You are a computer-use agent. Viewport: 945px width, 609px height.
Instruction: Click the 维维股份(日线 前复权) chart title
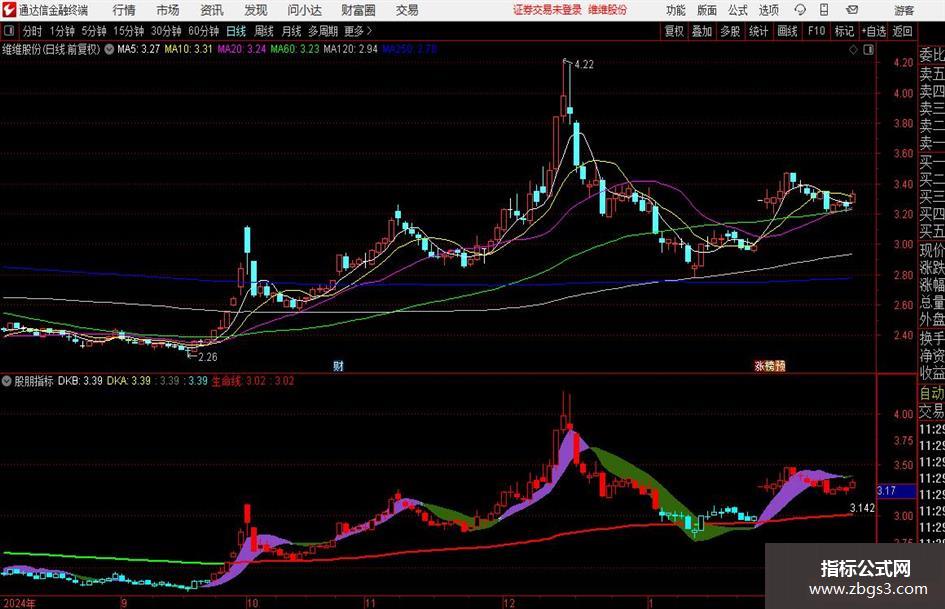tap(51, 49)
